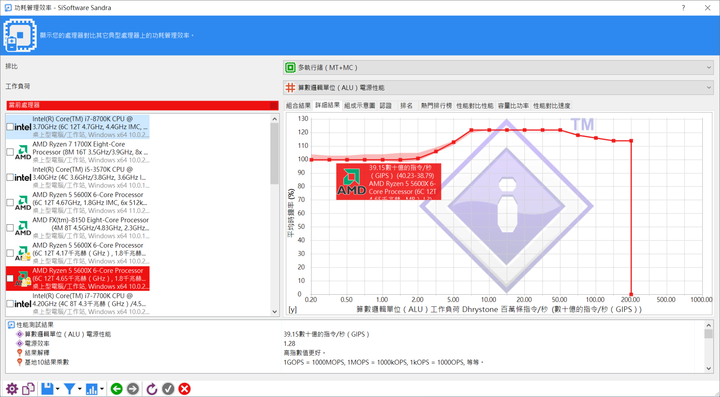Open the options gear icon in bottom toolbar
This screenshot has width=720, height=397.
point(11,389)
